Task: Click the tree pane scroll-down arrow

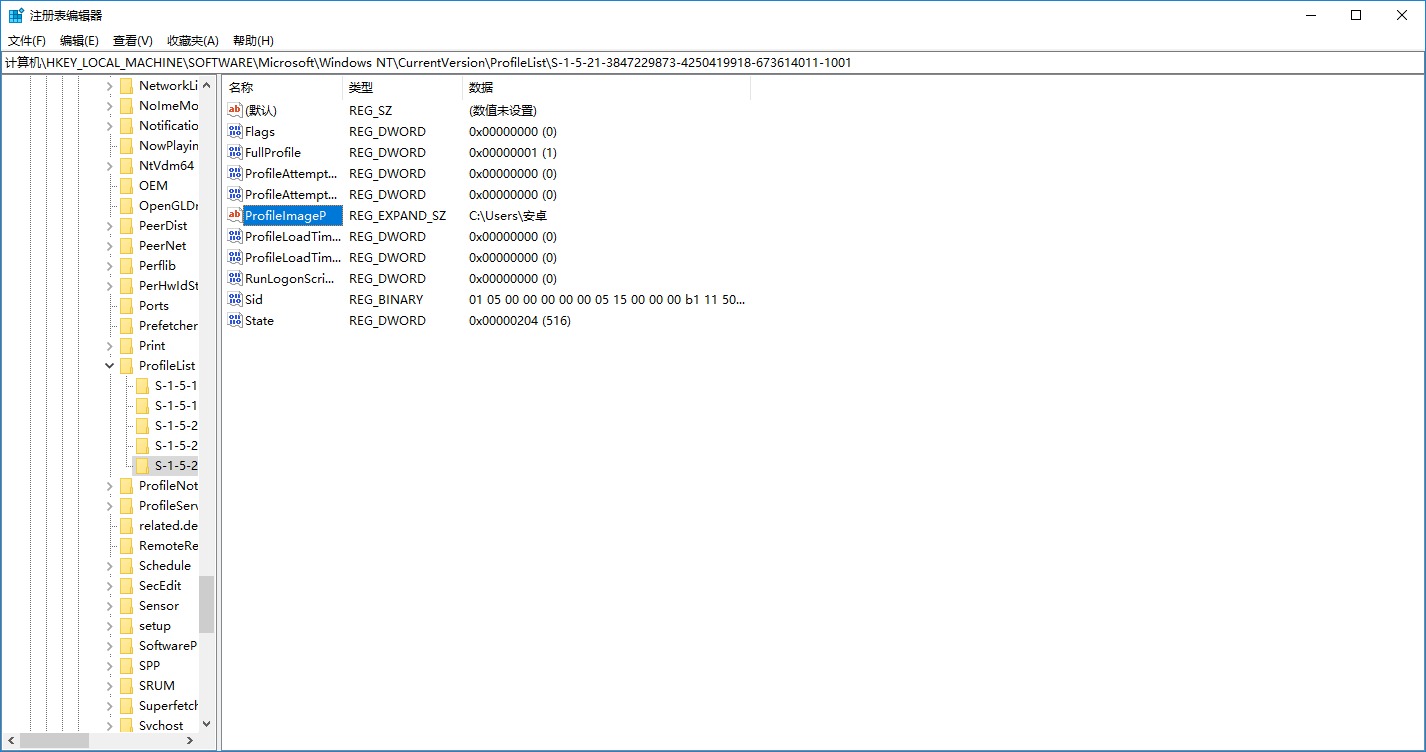Action: [x=206, y=724]
